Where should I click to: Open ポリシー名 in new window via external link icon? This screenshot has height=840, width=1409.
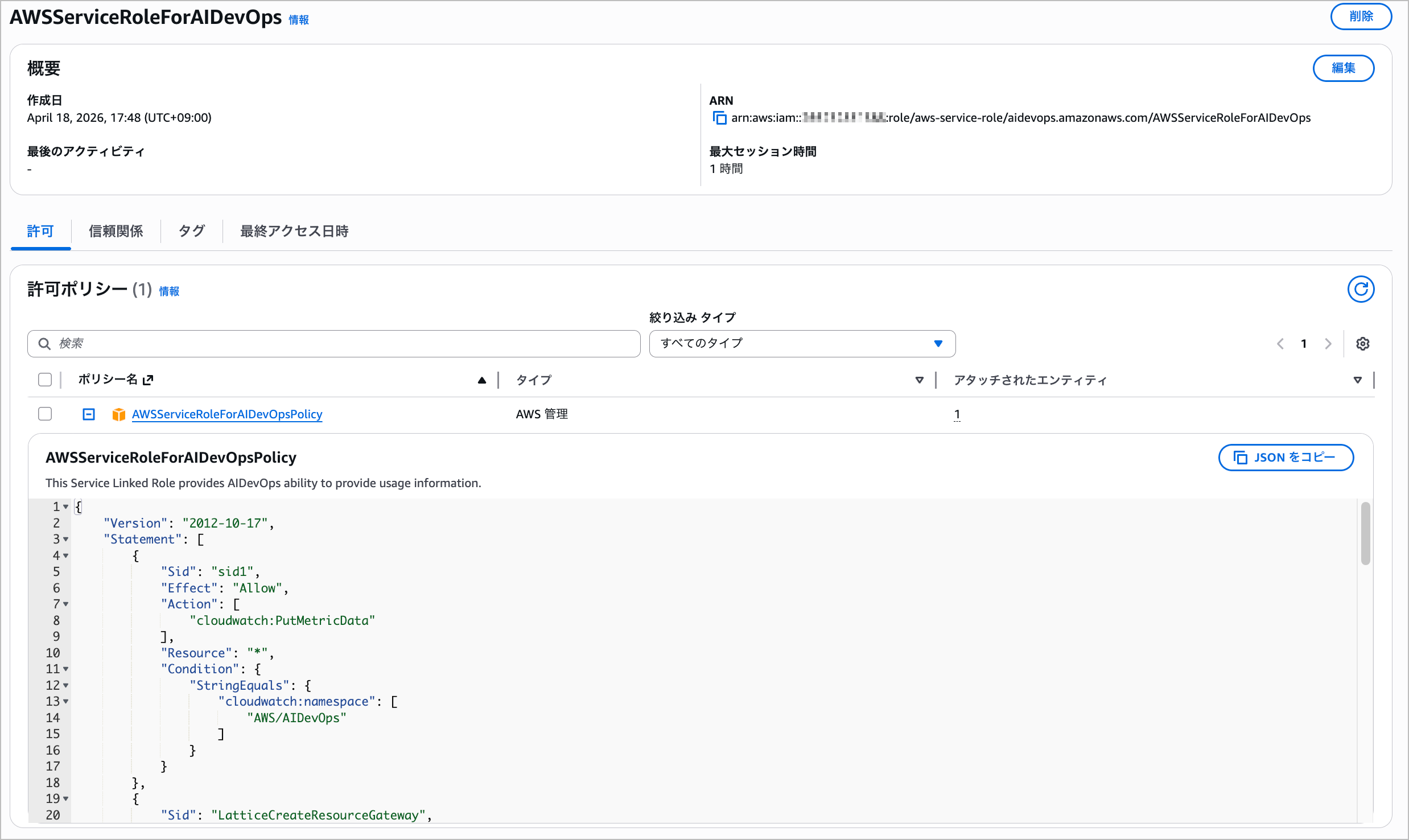148,380
